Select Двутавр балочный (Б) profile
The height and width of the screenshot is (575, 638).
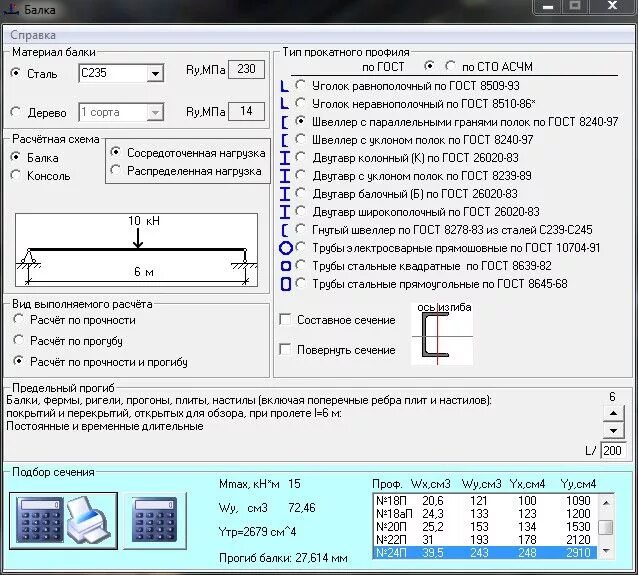(x=300, y=193)
